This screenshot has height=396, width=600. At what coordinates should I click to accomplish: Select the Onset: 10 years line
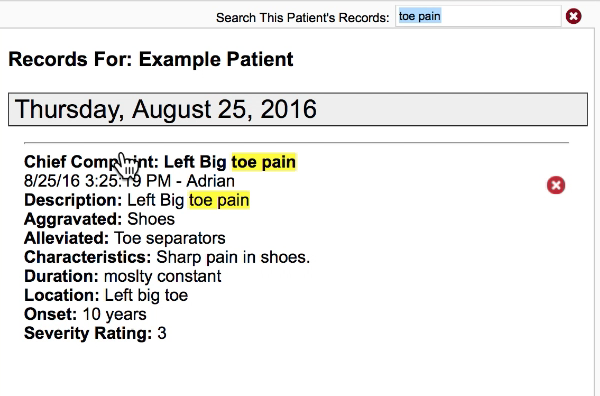click(x=85, y=314)
